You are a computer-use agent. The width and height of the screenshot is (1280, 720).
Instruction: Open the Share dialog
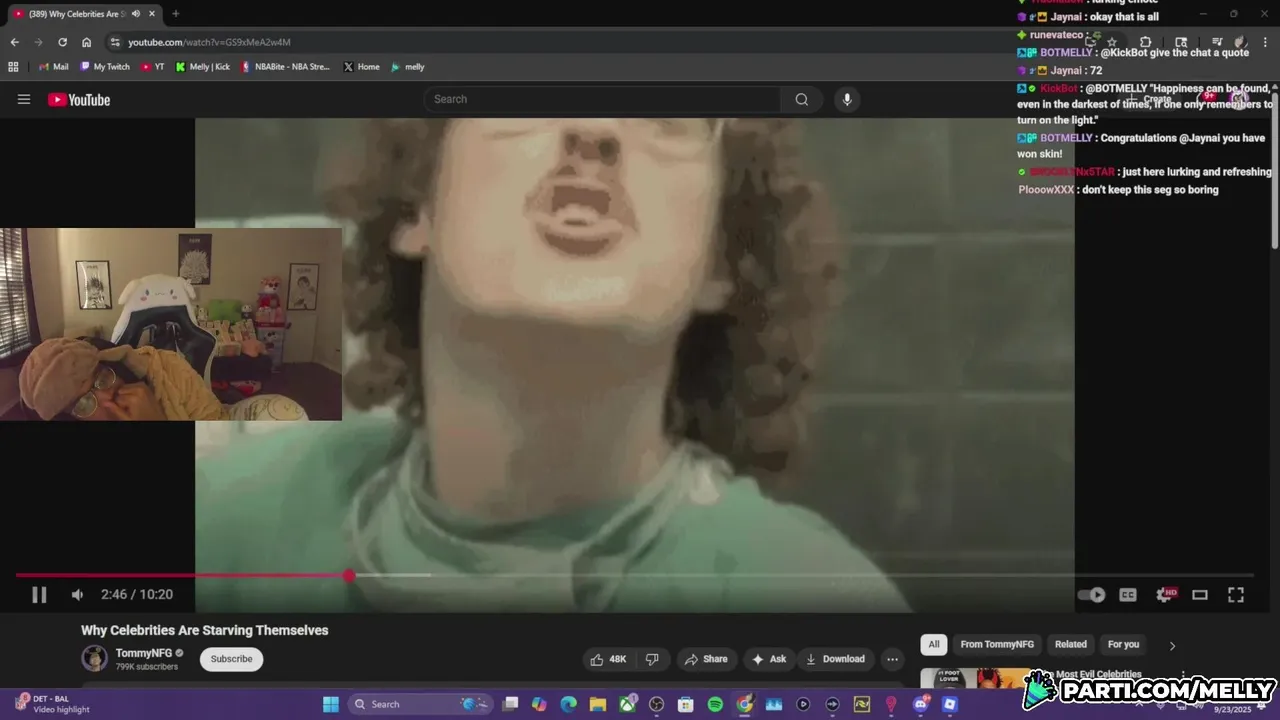(x=706, y=659)
